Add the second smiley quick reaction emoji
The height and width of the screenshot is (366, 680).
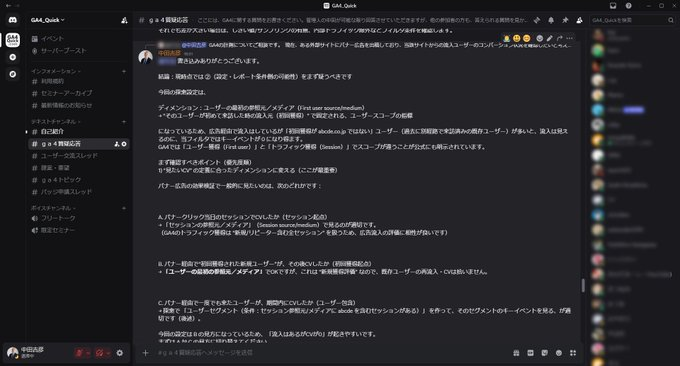517,39
